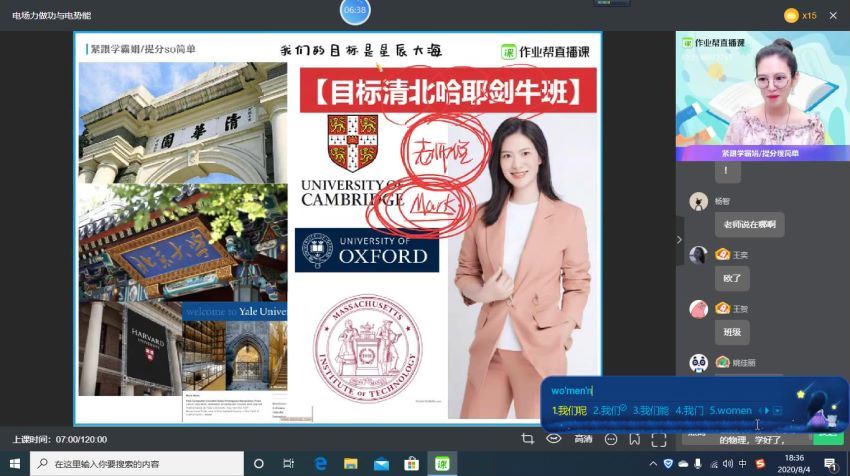Open the clock showing 18:36 2020/8/4
Image resolution: width=850 pixels, height=476 pixels.
pyautogui.click(x=794, y=464)
